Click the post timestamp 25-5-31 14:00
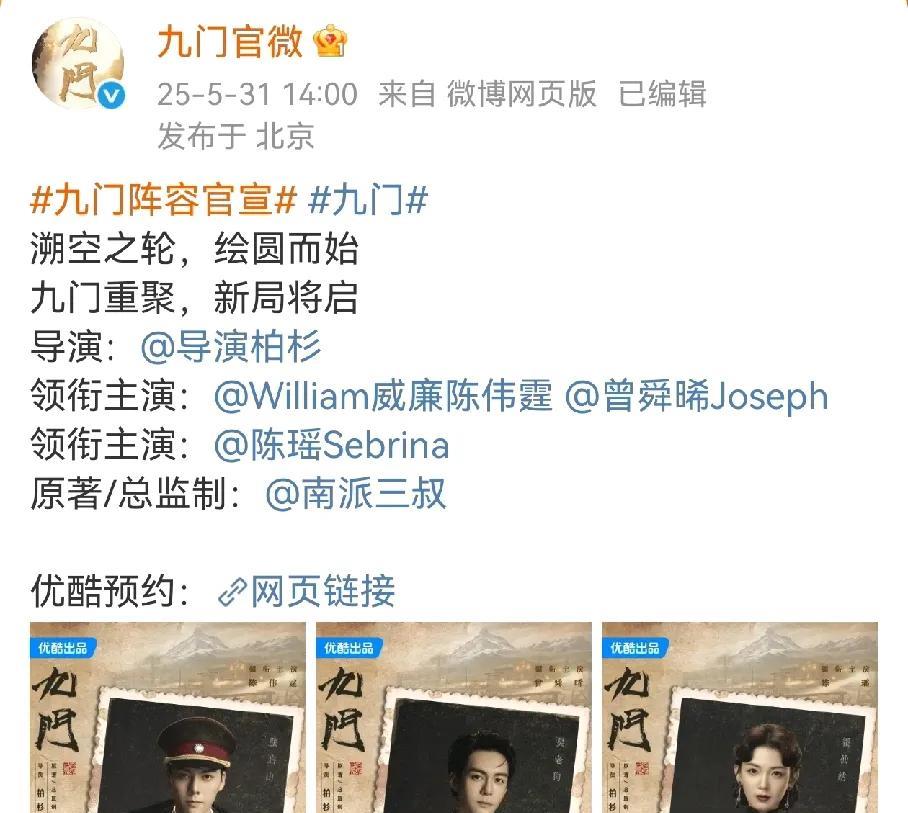Image resolution: width=908 pixels, height=813 pixels. click(x=258, y=94)
